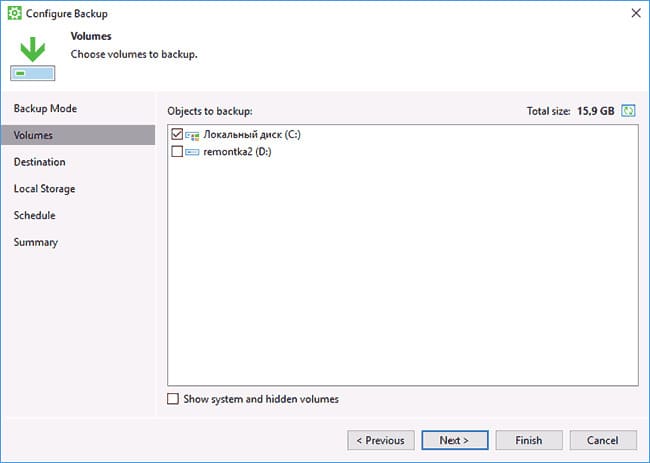Jump to the Summary step

[36, 242]
